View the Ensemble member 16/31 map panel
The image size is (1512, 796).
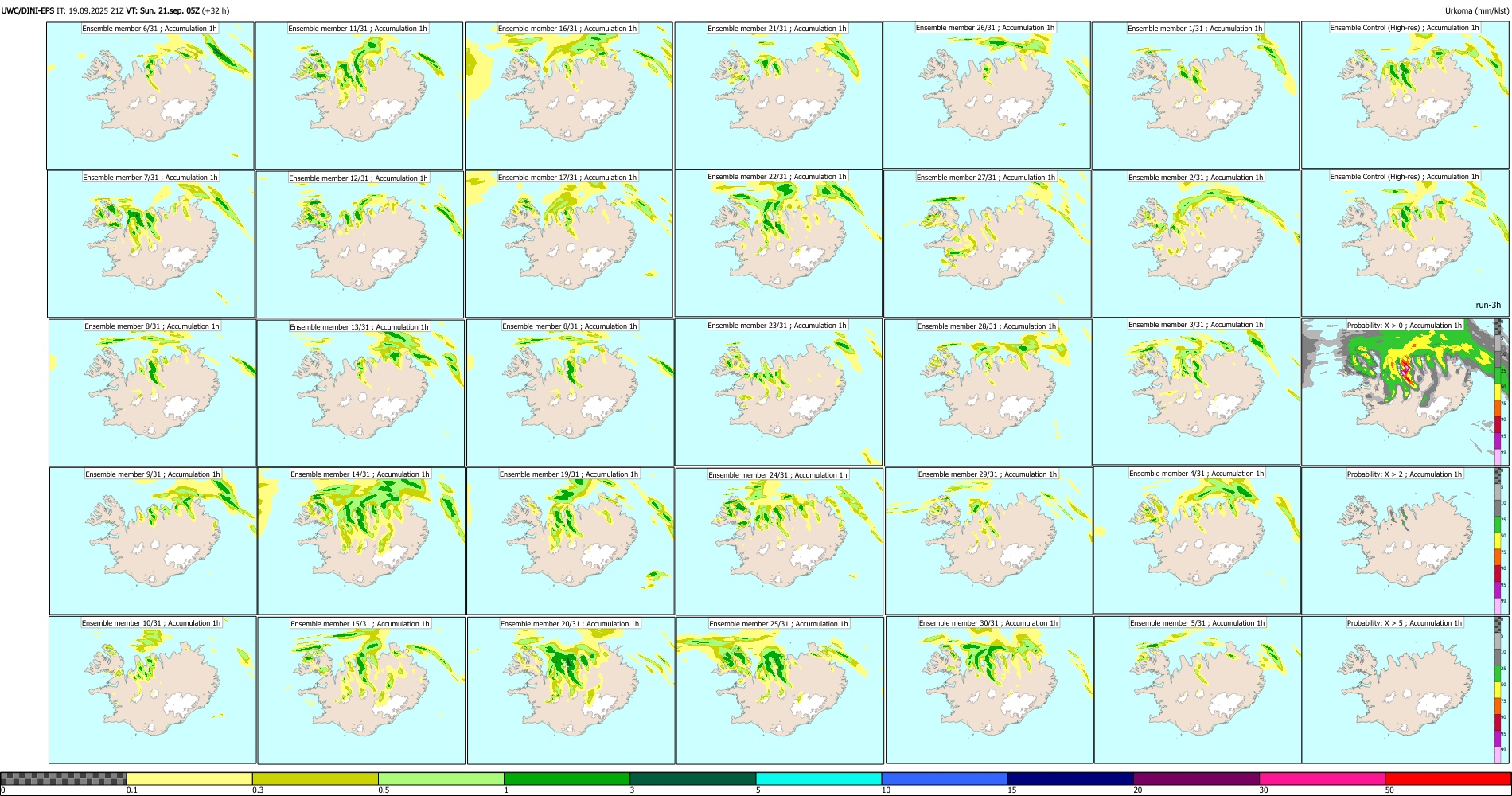point(569,96)
